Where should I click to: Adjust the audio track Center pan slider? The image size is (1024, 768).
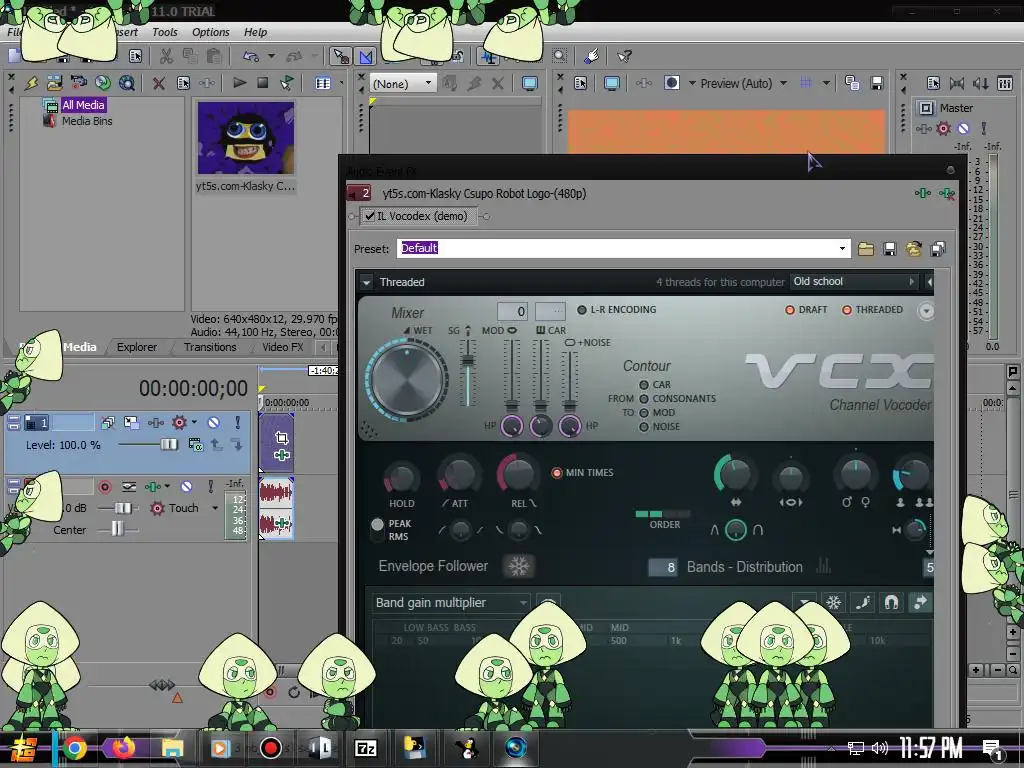pos(117,529)
